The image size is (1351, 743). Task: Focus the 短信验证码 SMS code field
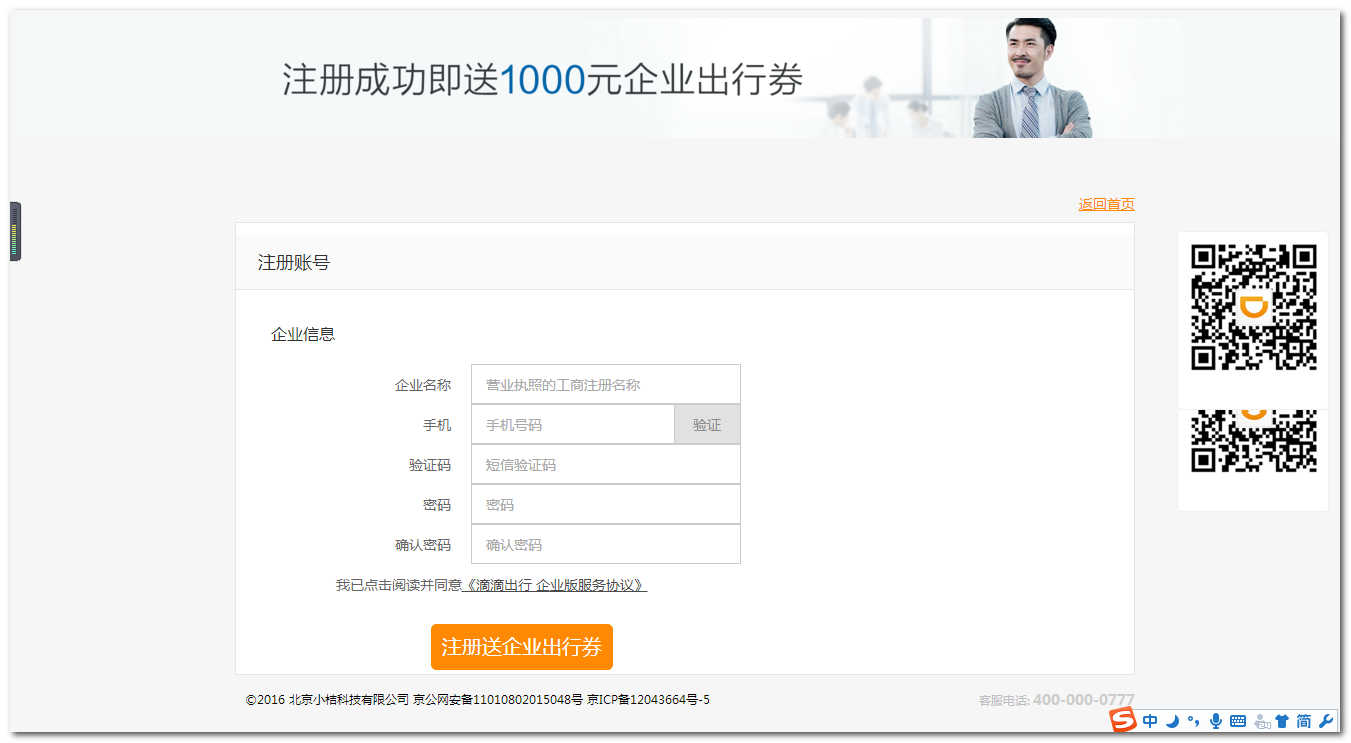(x=606, y=464)
